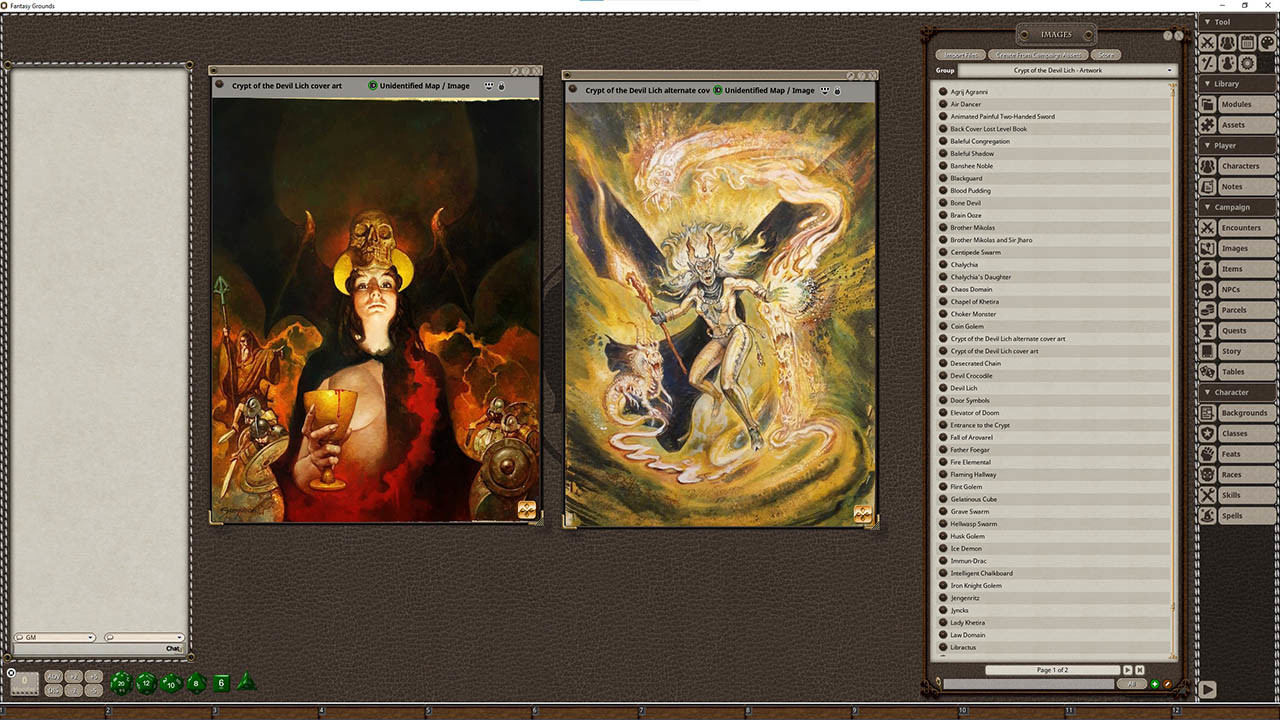Open the GM speaker dropdown in chat
The height and width of the screenshot is (720, 1280).
tap(55, 637)
